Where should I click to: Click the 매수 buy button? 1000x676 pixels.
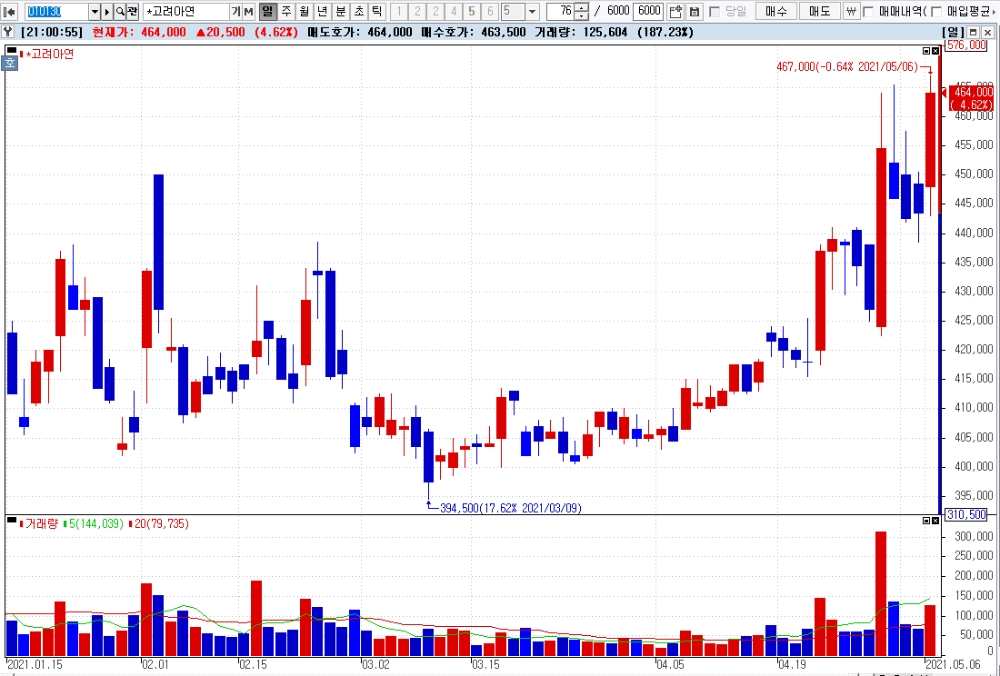coord(776,11)
